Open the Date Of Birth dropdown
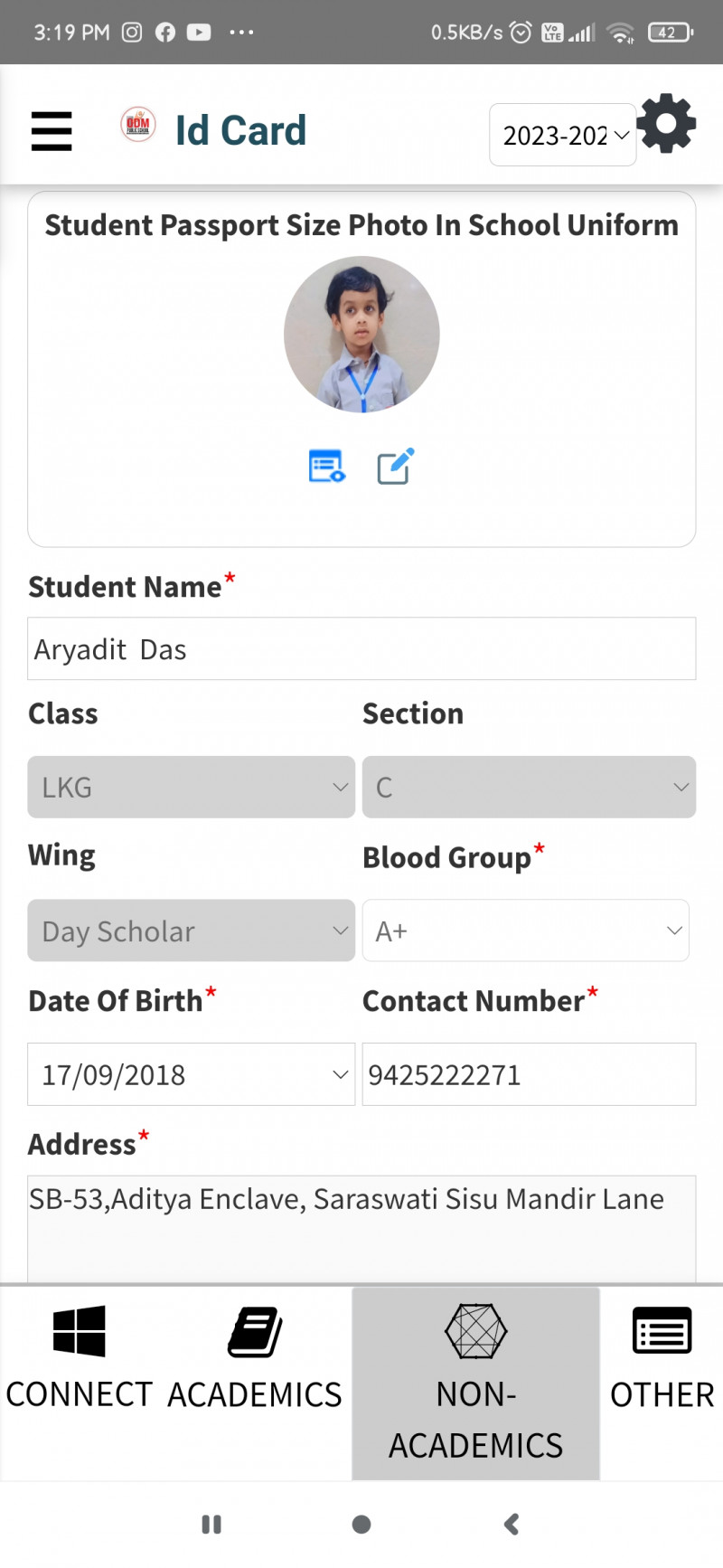Viewport: 723px width, 1568px height. (x=191, y=1074)
